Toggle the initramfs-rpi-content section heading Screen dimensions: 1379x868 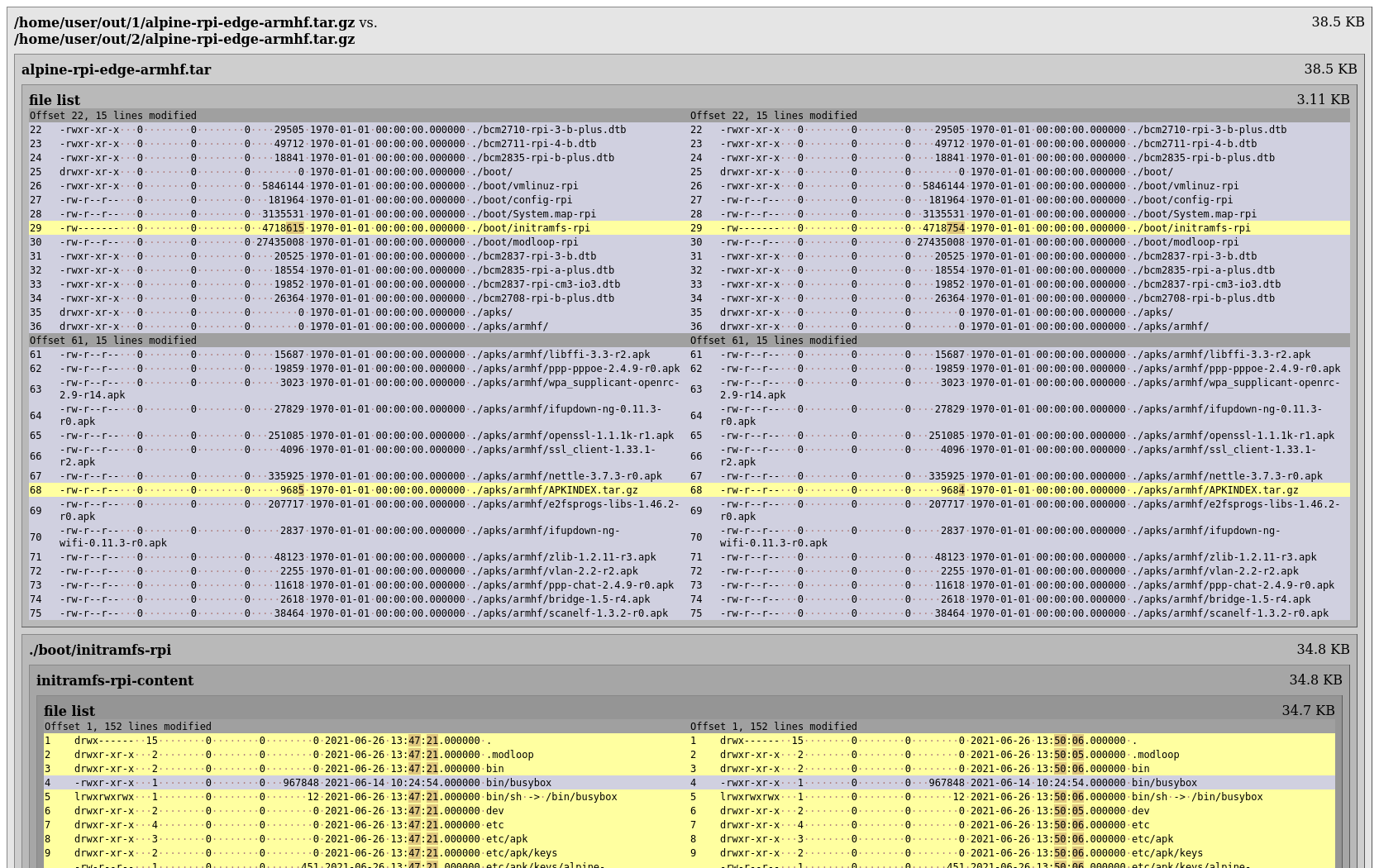[115, 680]
